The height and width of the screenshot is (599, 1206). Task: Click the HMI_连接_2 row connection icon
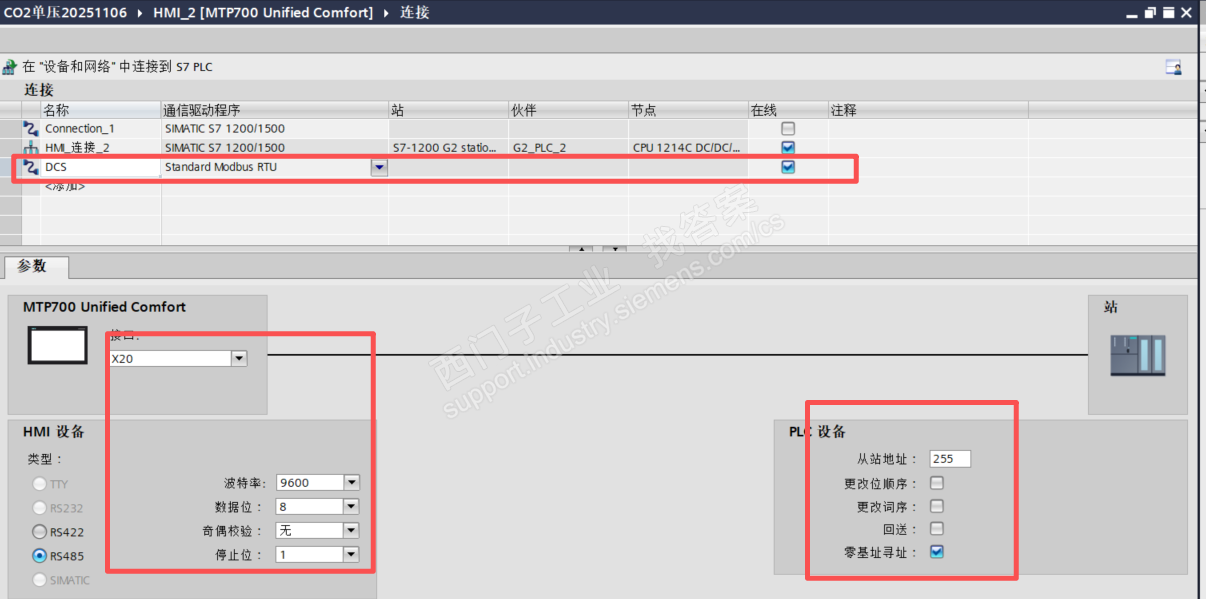pyautogui.click(x=30, y=147)
